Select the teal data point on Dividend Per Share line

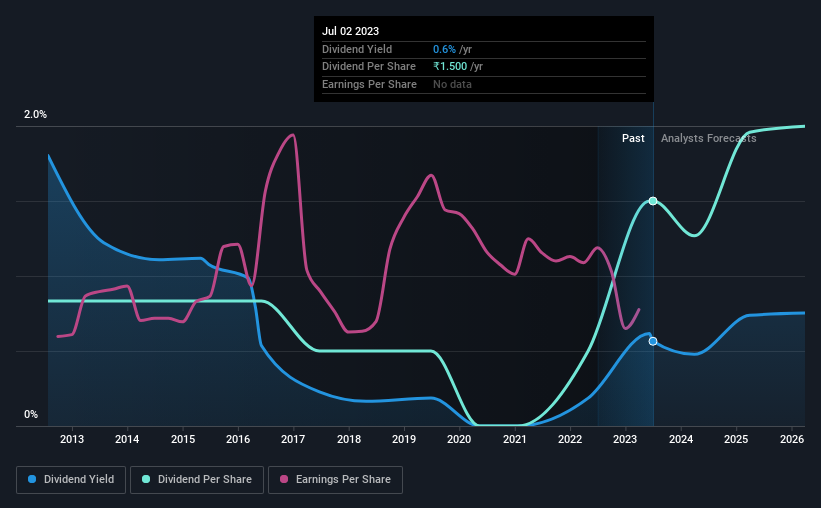[653, 201]
